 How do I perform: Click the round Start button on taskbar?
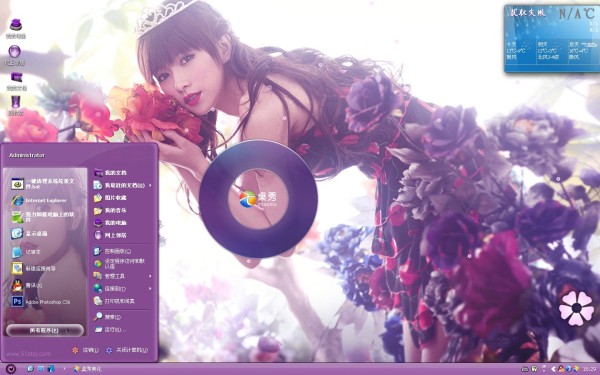(x=11, y=369)
